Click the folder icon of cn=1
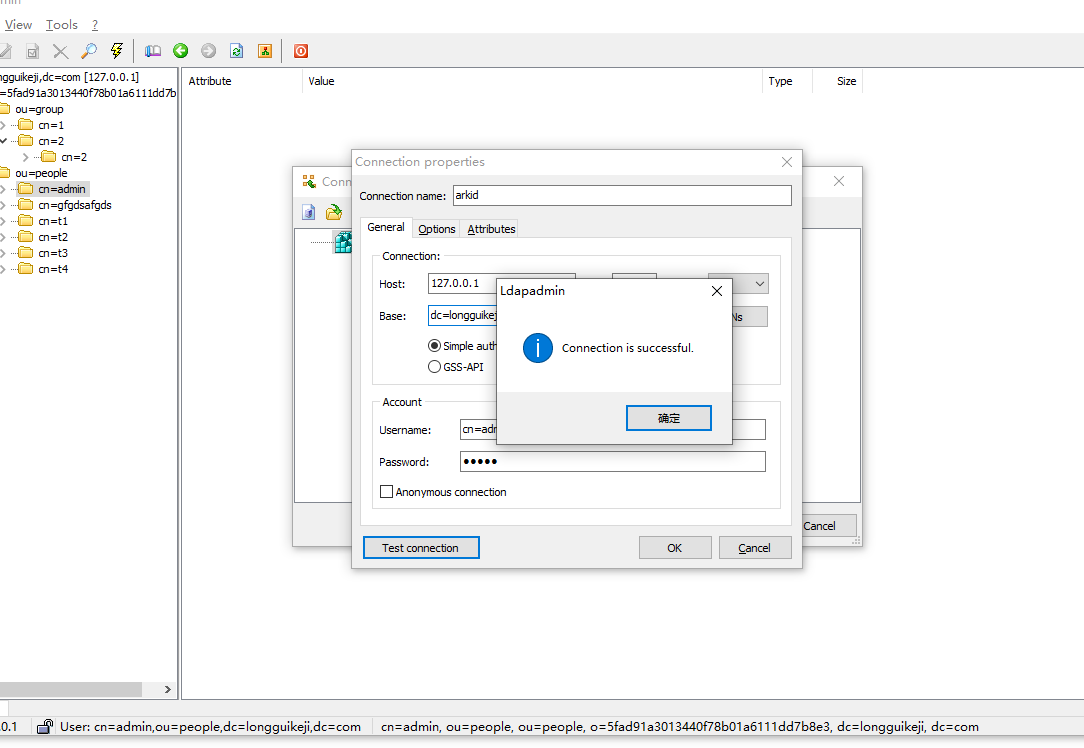This screenshot has height=748, width=1084. pos(26,124)
